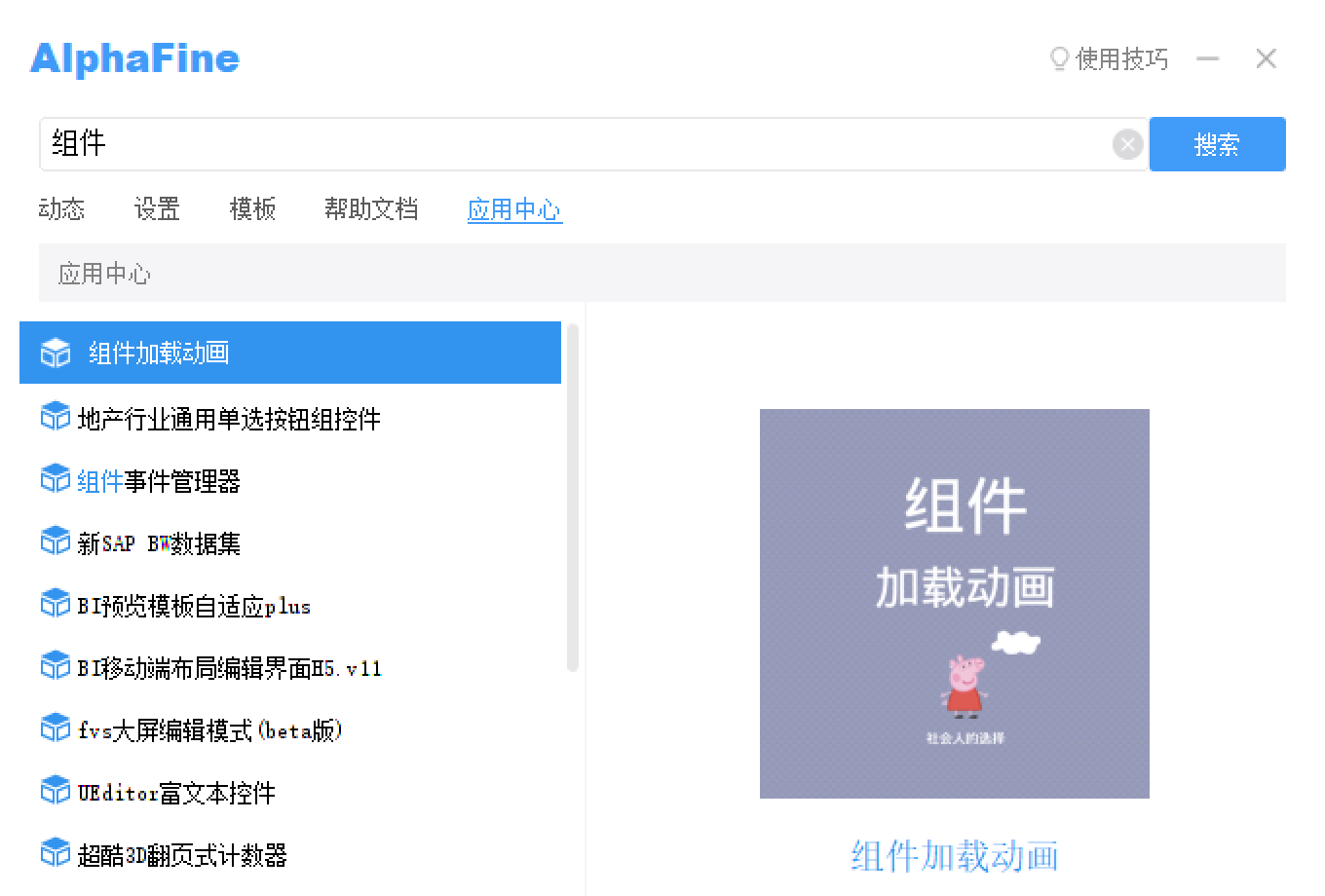Minimize the AlphaFine window
The height and width of the screenshot is (896, 1325).
(1208, 58)
